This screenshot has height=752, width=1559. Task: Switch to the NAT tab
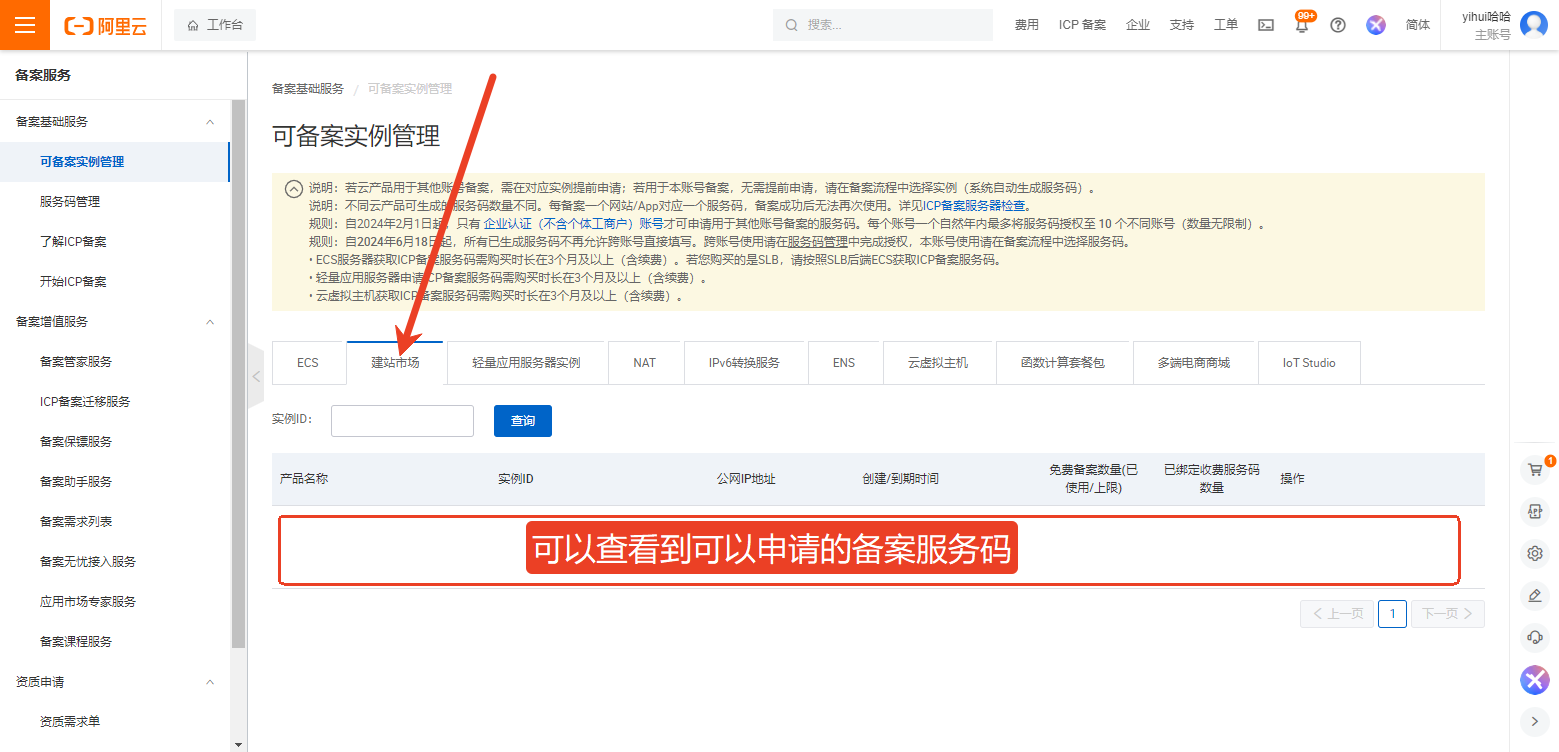645,363
